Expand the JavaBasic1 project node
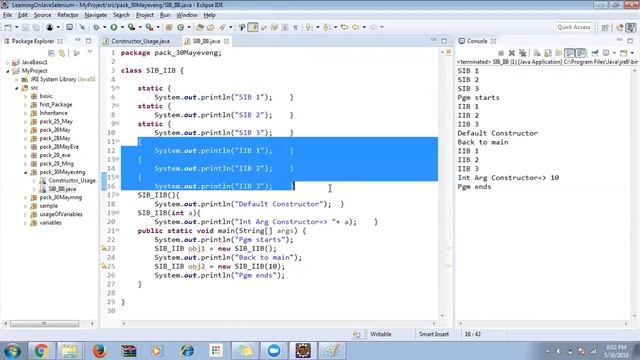640x360 pixels. pos(7,62)
